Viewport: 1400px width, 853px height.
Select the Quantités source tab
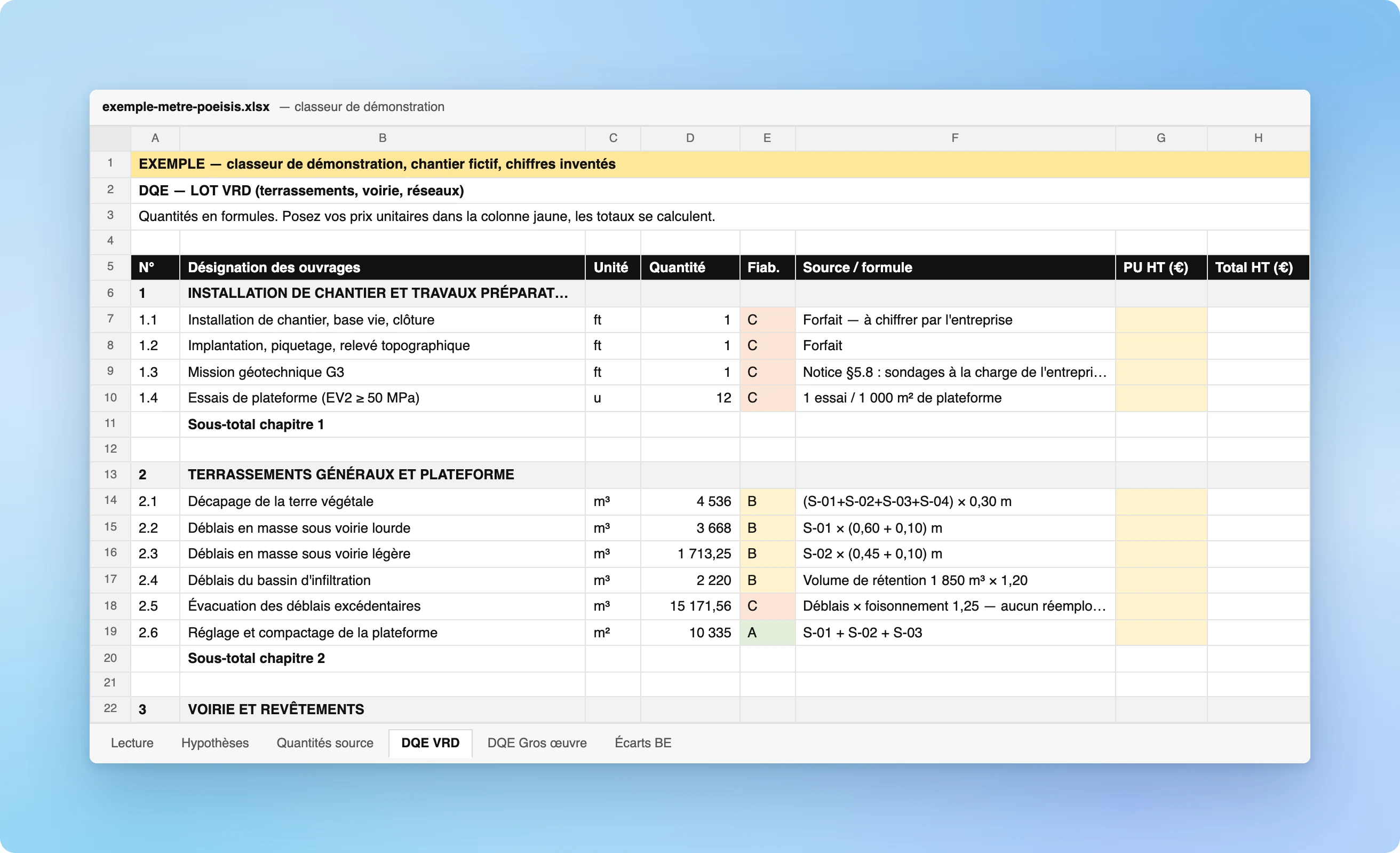[x=324, y=743]
